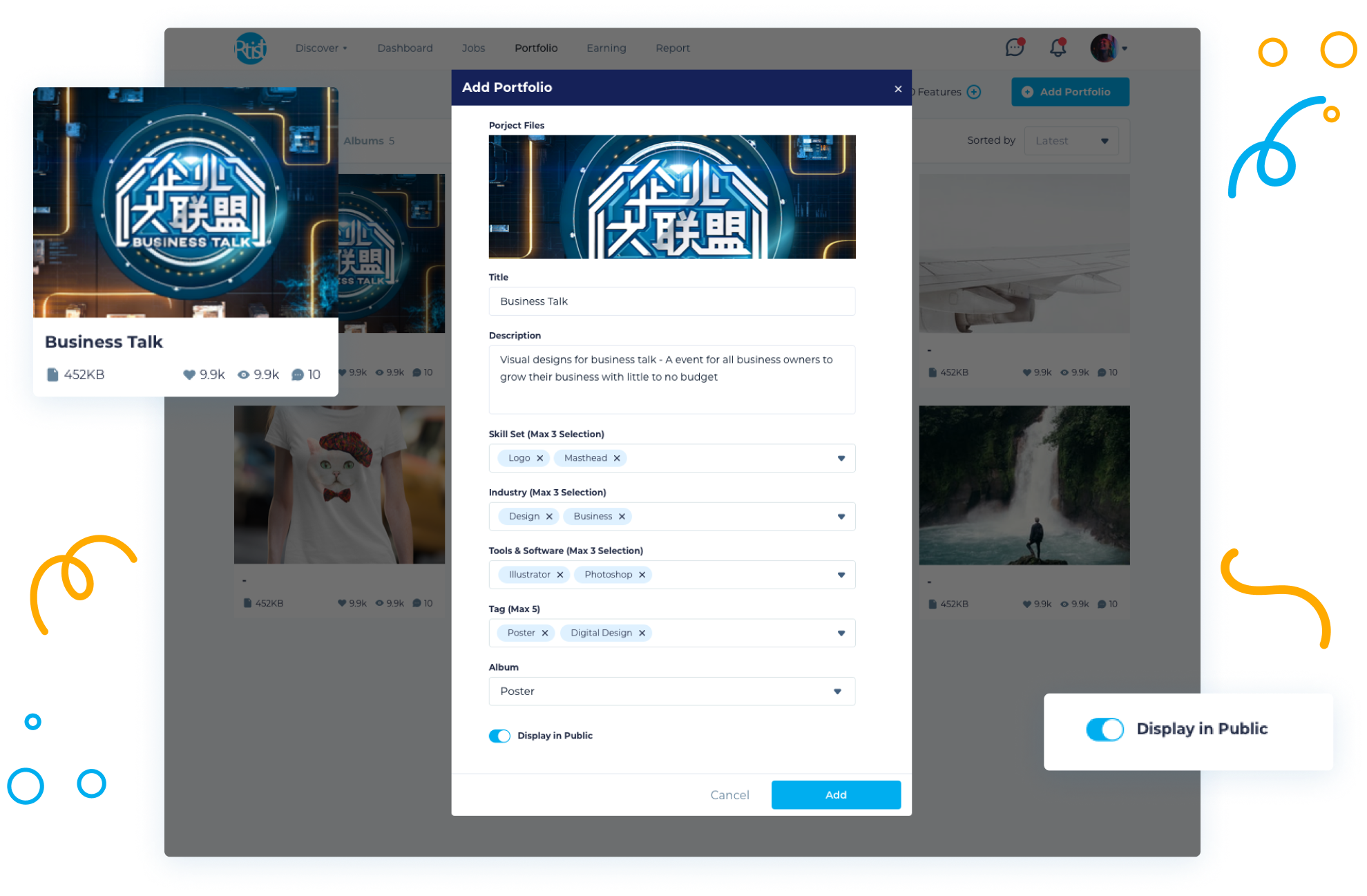
Task: Open the airplane wing portfolio thumbnail
Action: [1024, 254]
